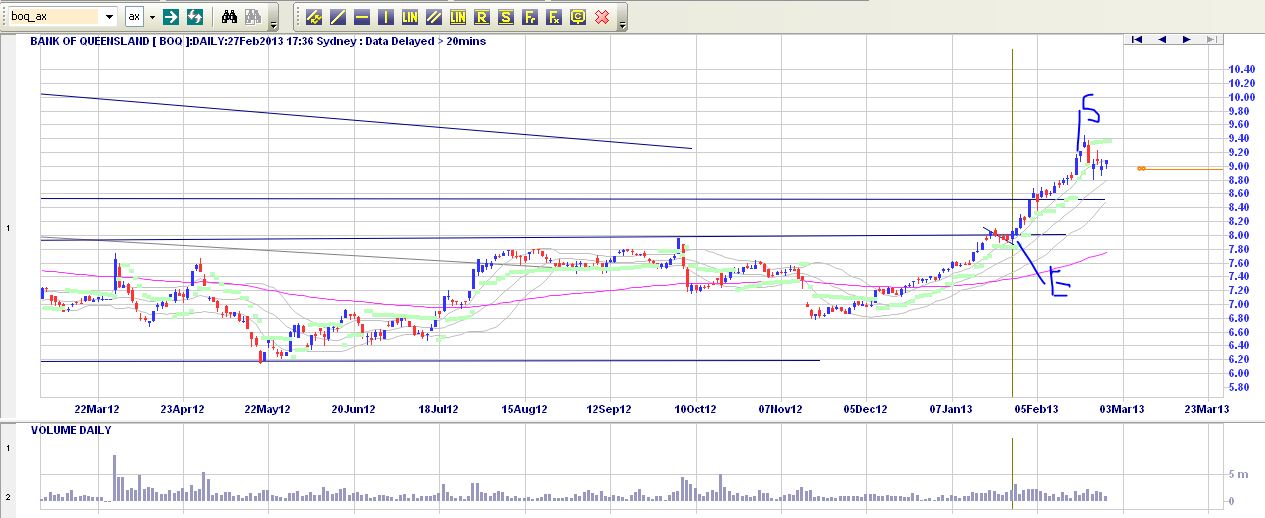Open the binoculars search icon

tap(229, 17)
